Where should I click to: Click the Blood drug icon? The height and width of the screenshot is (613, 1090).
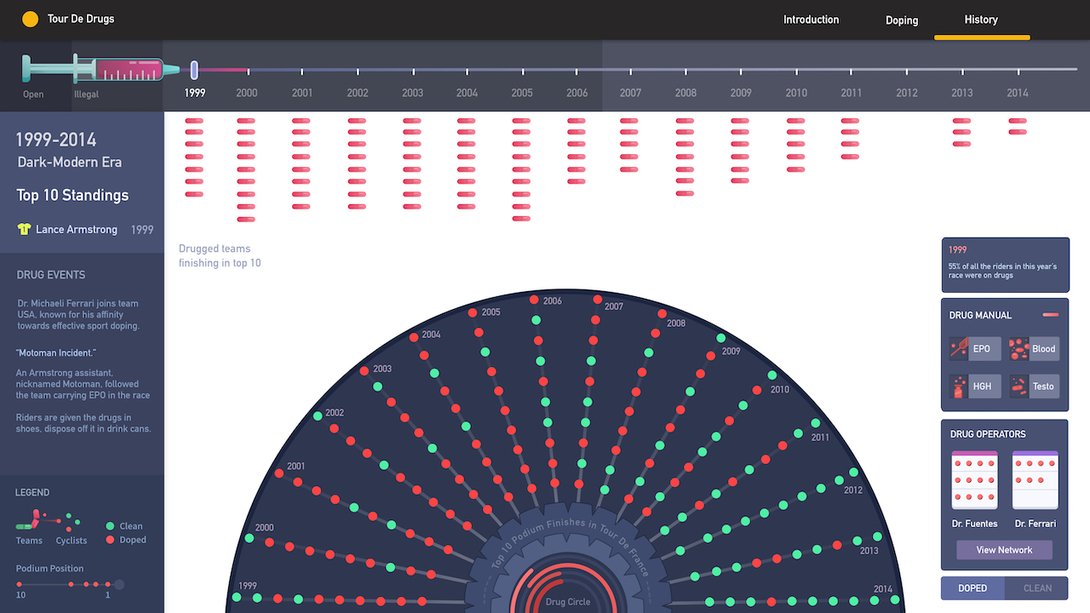1018,348
